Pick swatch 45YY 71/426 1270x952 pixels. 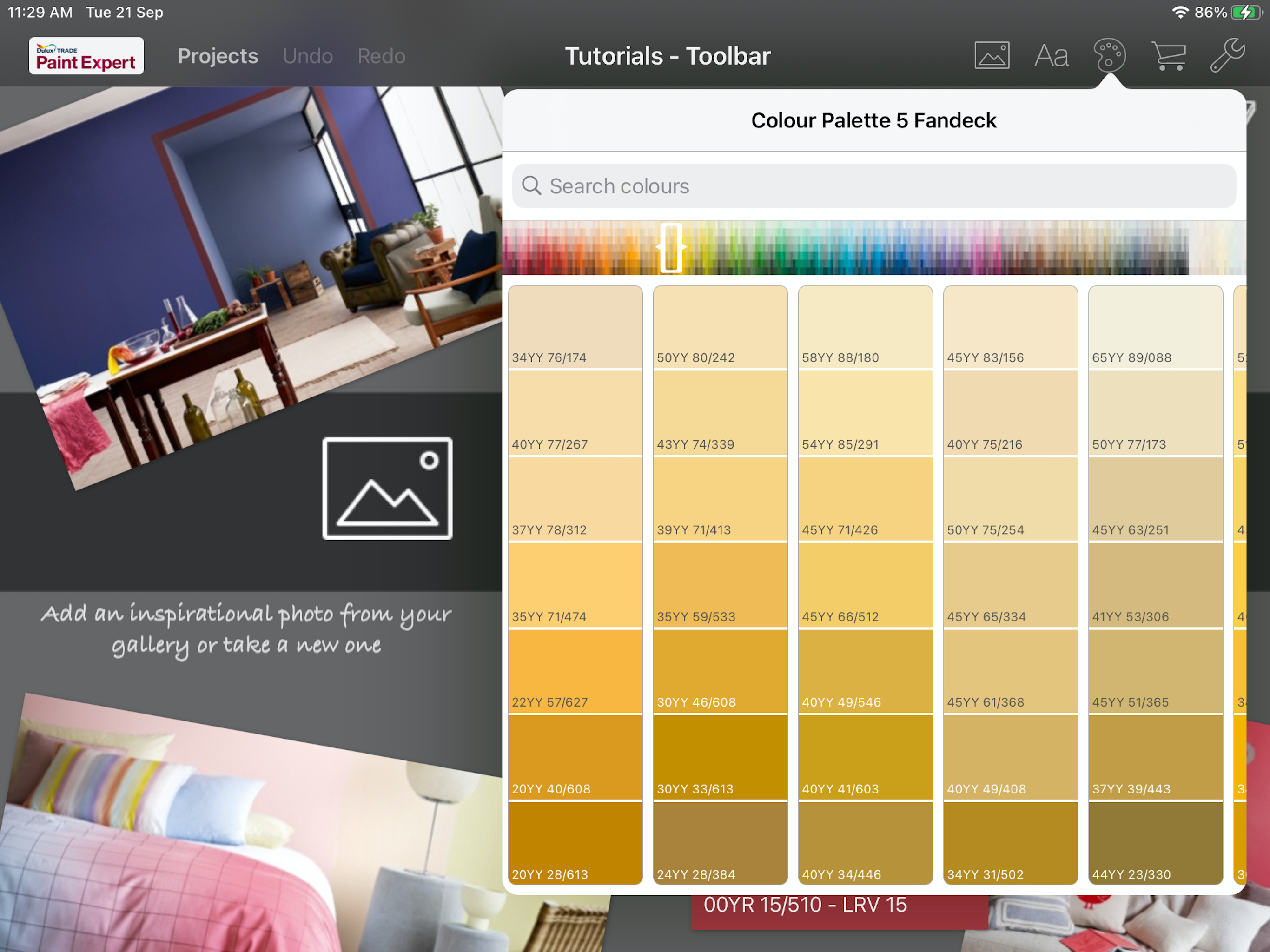[x=865, y=499]
